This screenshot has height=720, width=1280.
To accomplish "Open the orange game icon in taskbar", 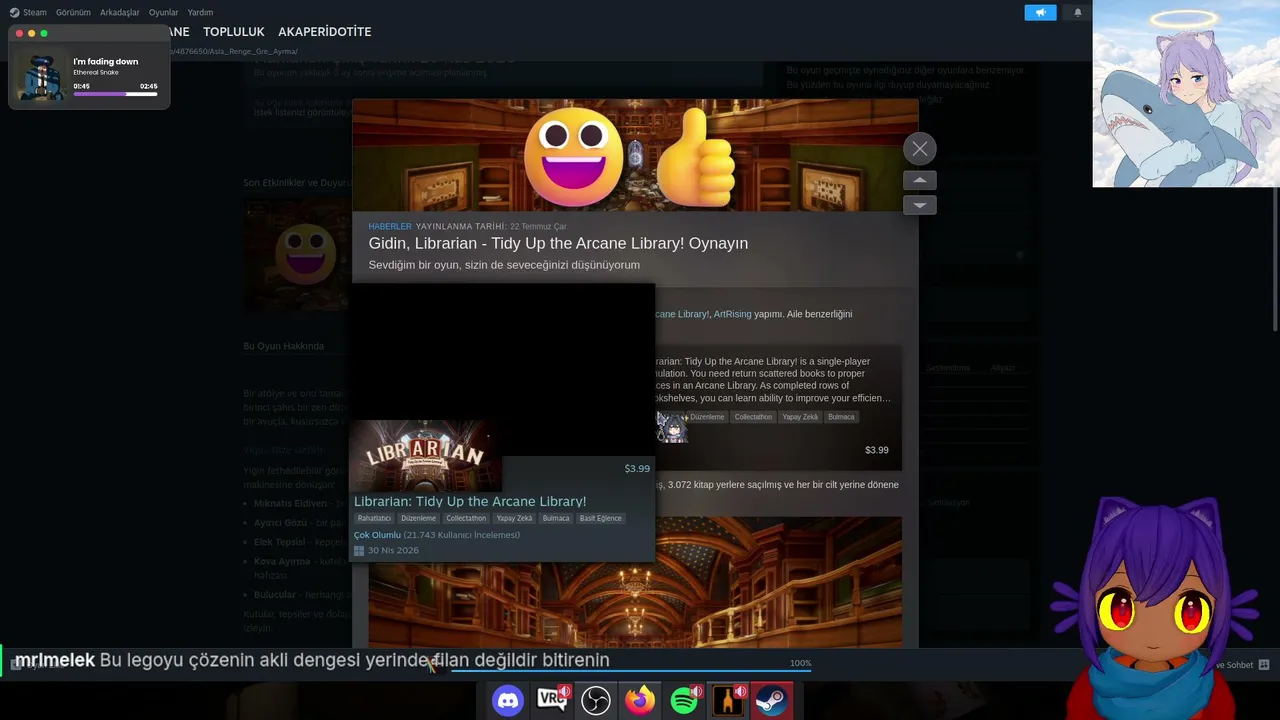I will click(x=728, y=700).
